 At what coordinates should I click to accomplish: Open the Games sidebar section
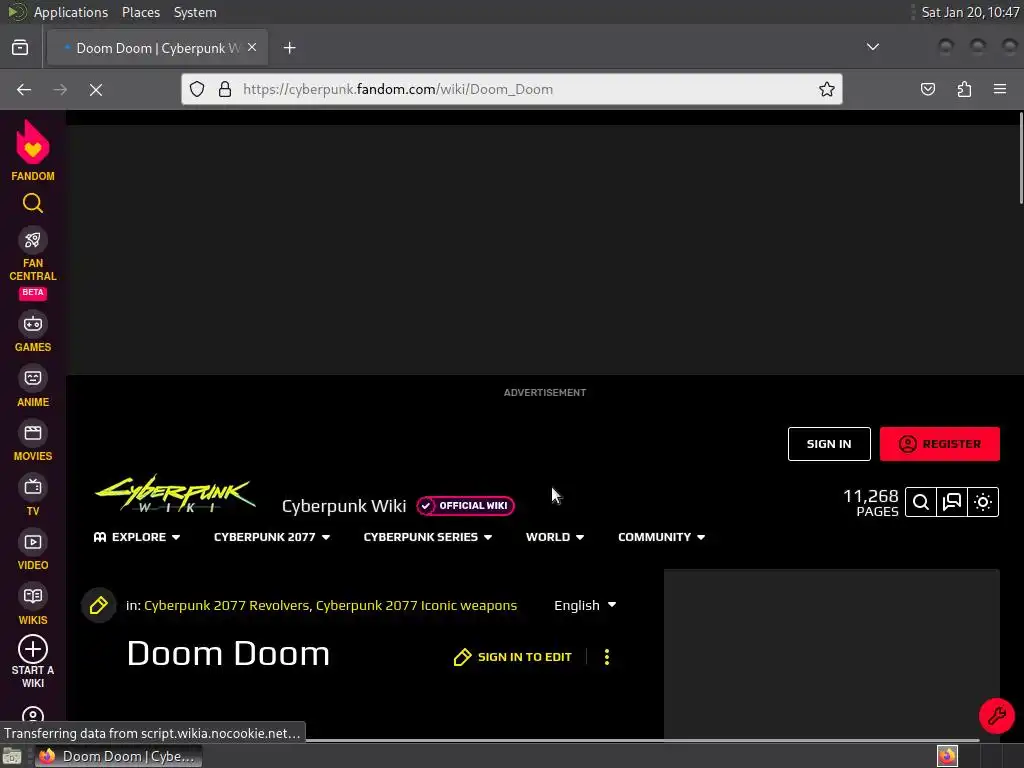click(x=33, y=332)
